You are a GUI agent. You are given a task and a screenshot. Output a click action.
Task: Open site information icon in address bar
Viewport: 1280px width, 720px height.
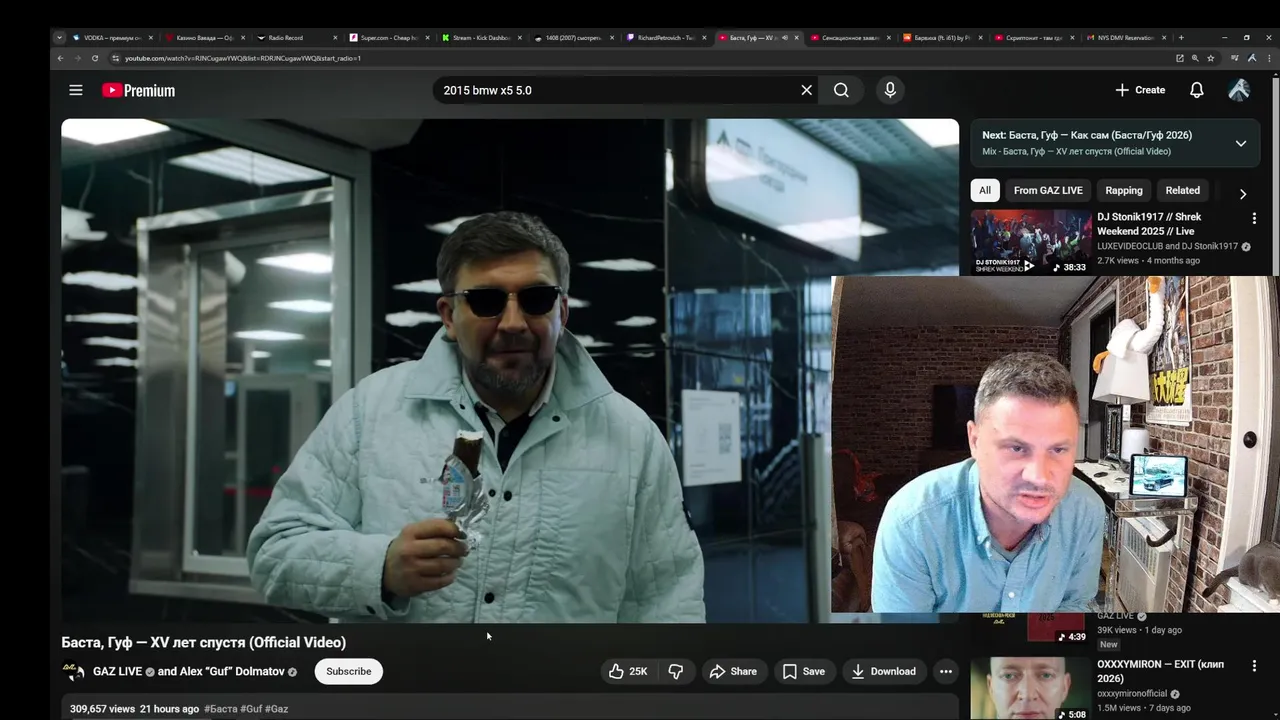click(x=115, y=58)
